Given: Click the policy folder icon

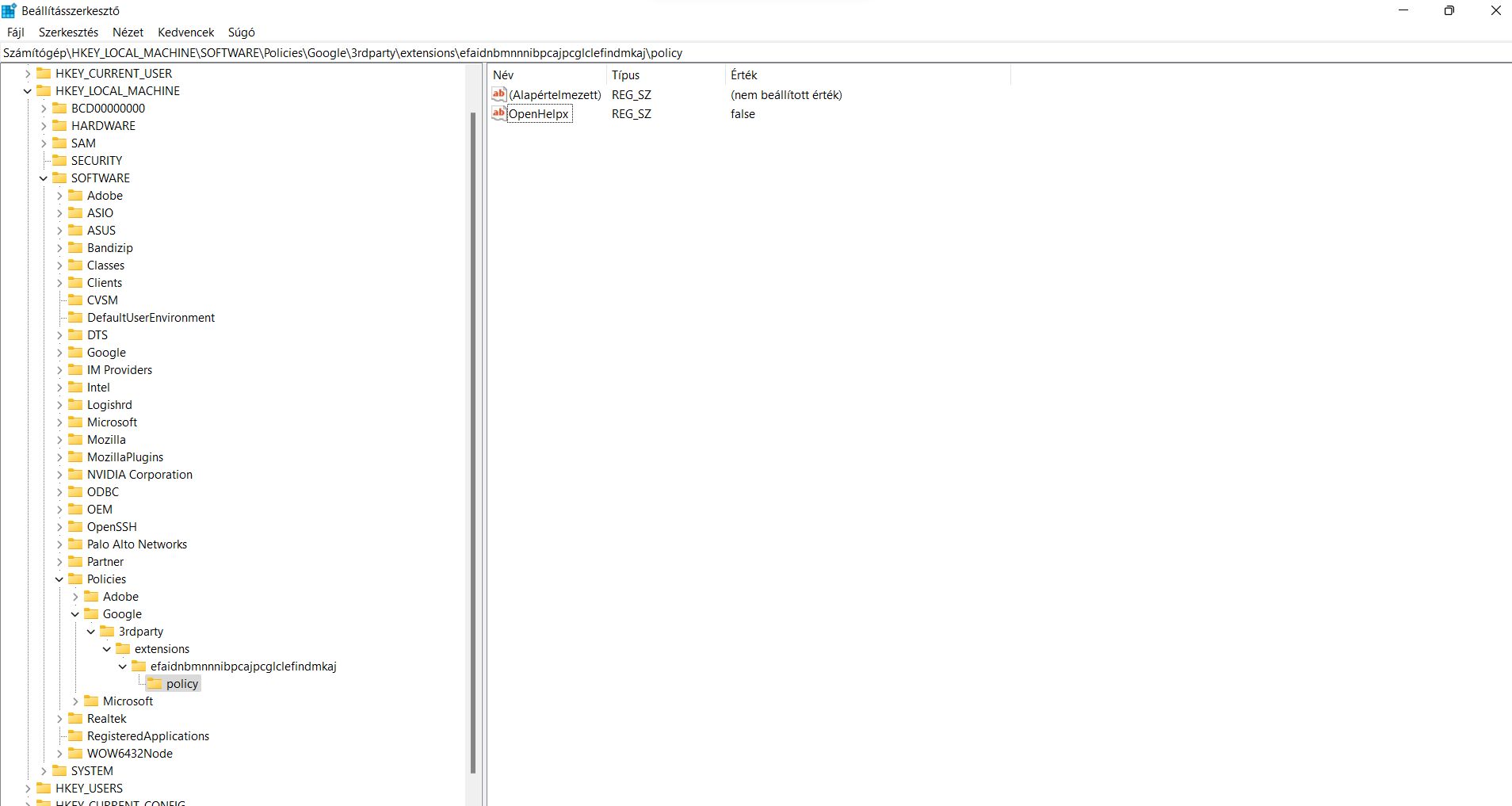Looking at the screenshot, I should point(155,683).
